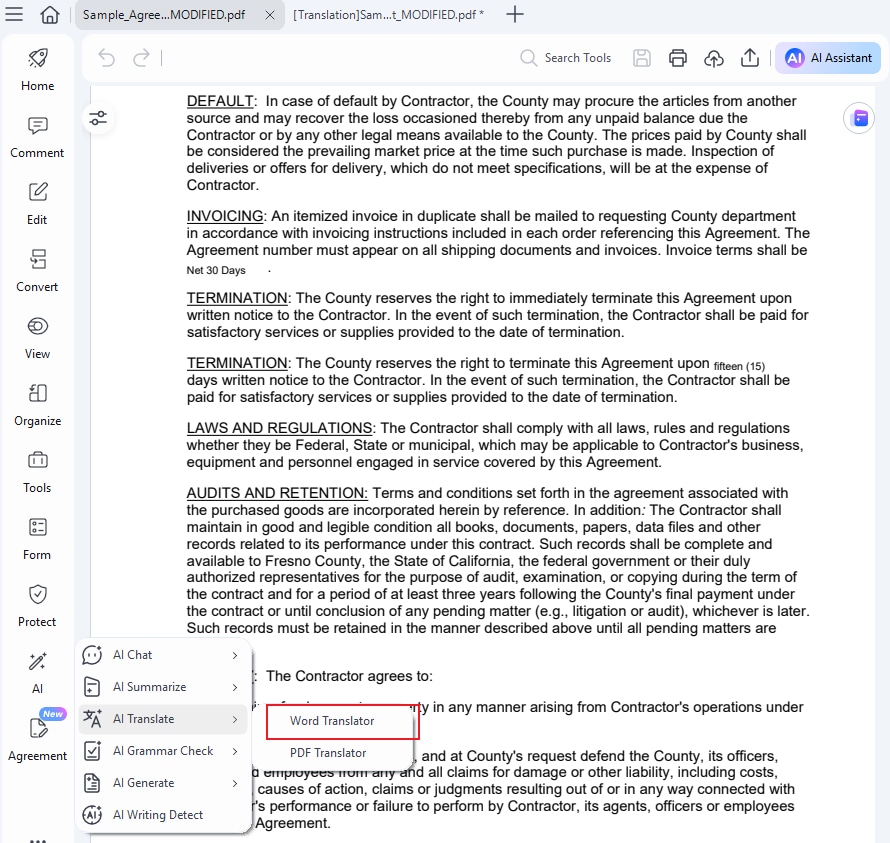Open the AI Translate submenu
The image size is (890, 843).
tap(162, 719)
